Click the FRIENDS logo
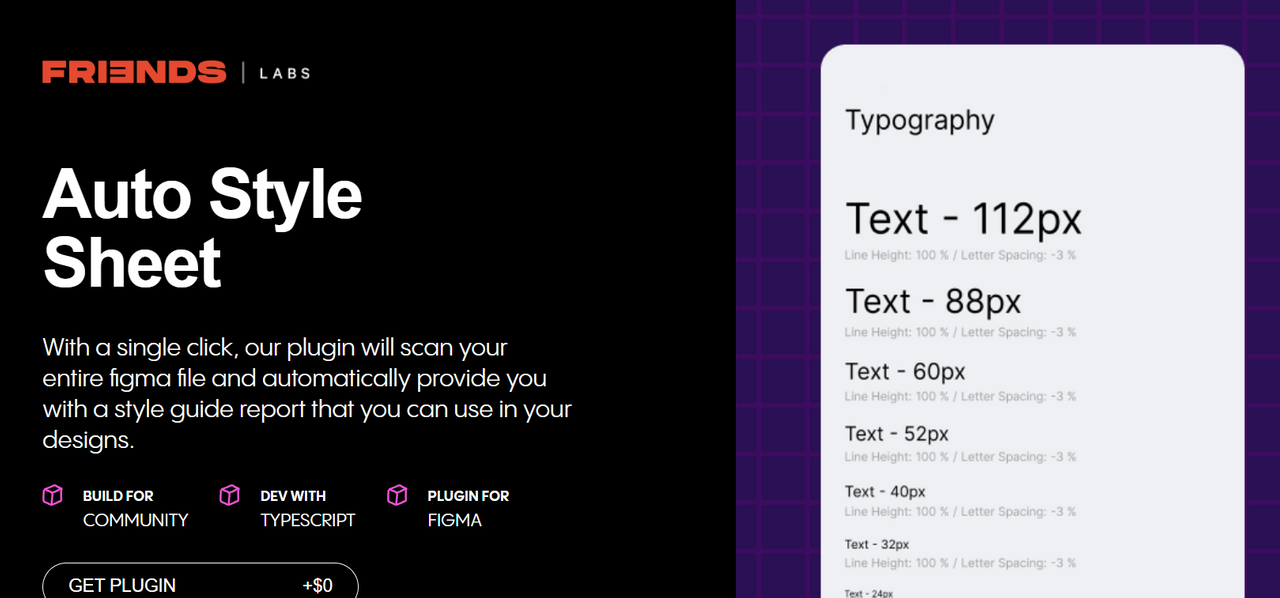Image resolution: width=1280 pixels, height=598 pixels. (x=134, y=72)
